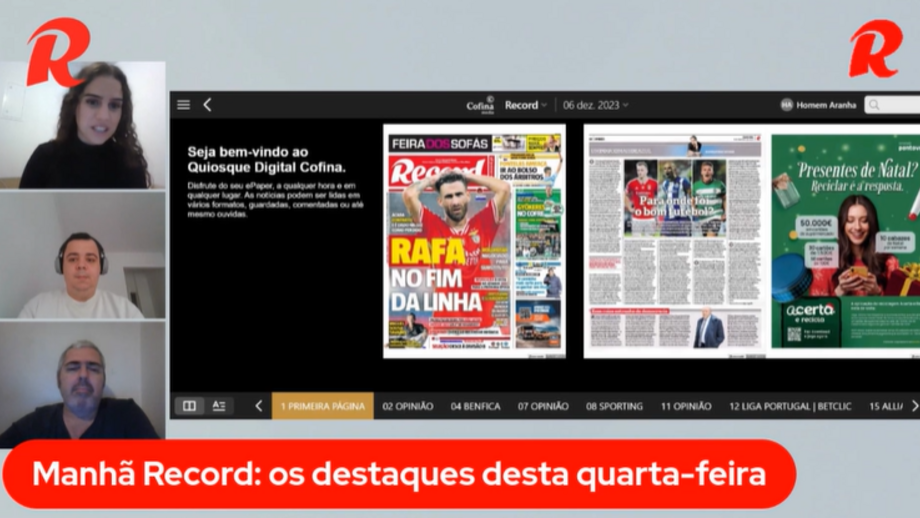The height and width of the screenshot is (518, 920).
Task: Click the Homem Aranha user avatar
Action: 787,105
